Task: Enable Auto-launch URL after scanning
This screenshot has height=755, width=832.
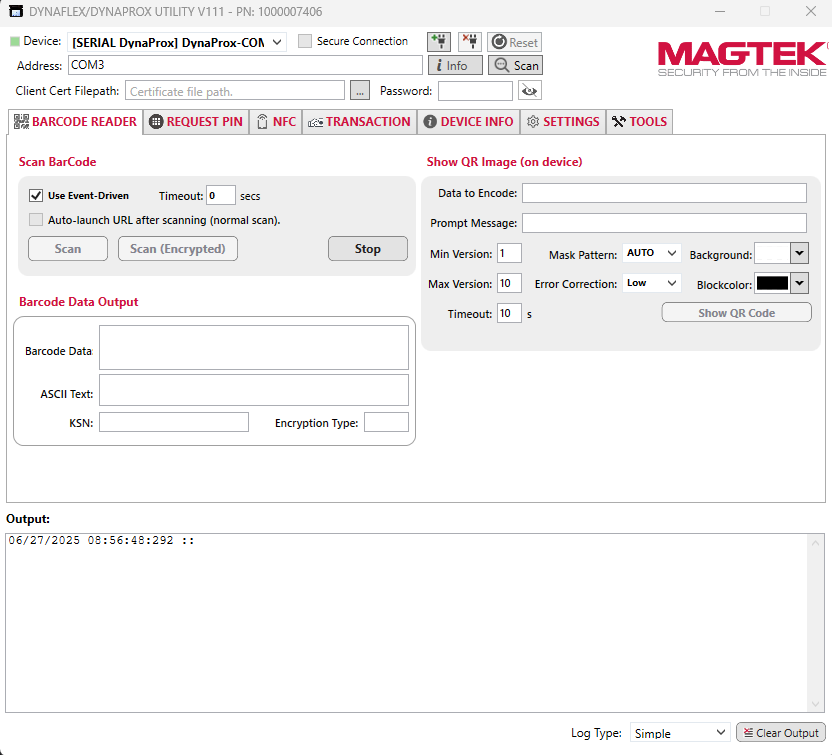Action: [x=36, y=220]
